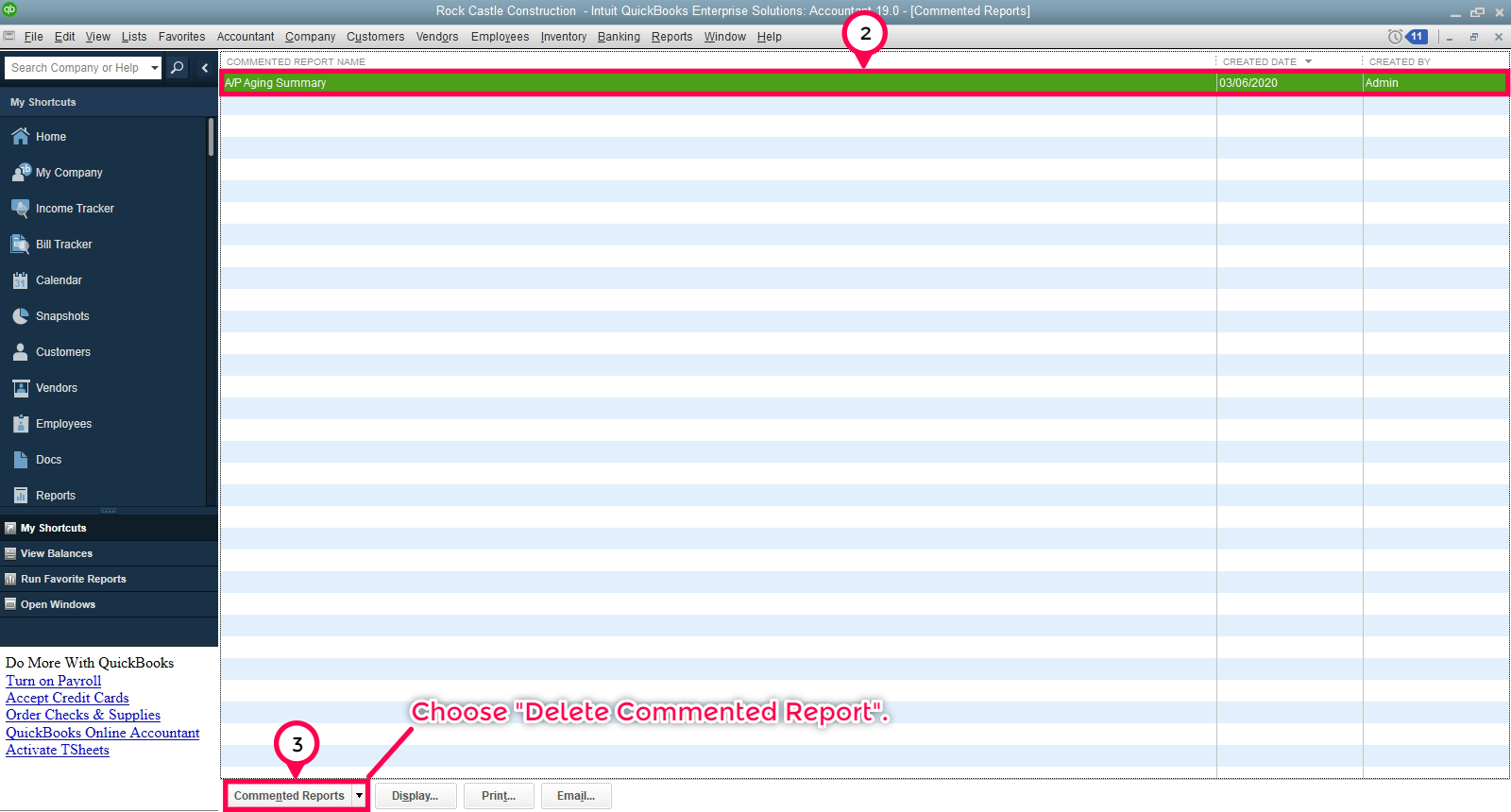Sort by Created Date arrow
The height and width of the screenshot is (812, 1511).
[x=1308, y=61]
